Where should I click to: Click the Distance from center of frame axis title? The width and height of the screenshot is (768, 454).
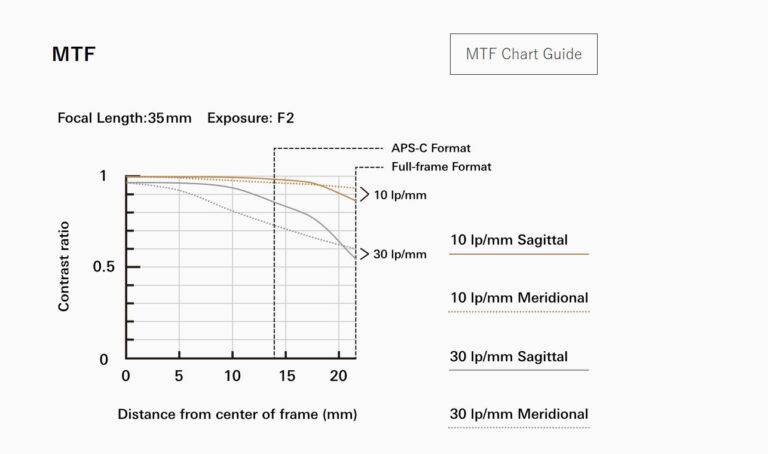[x=237, y=414]
